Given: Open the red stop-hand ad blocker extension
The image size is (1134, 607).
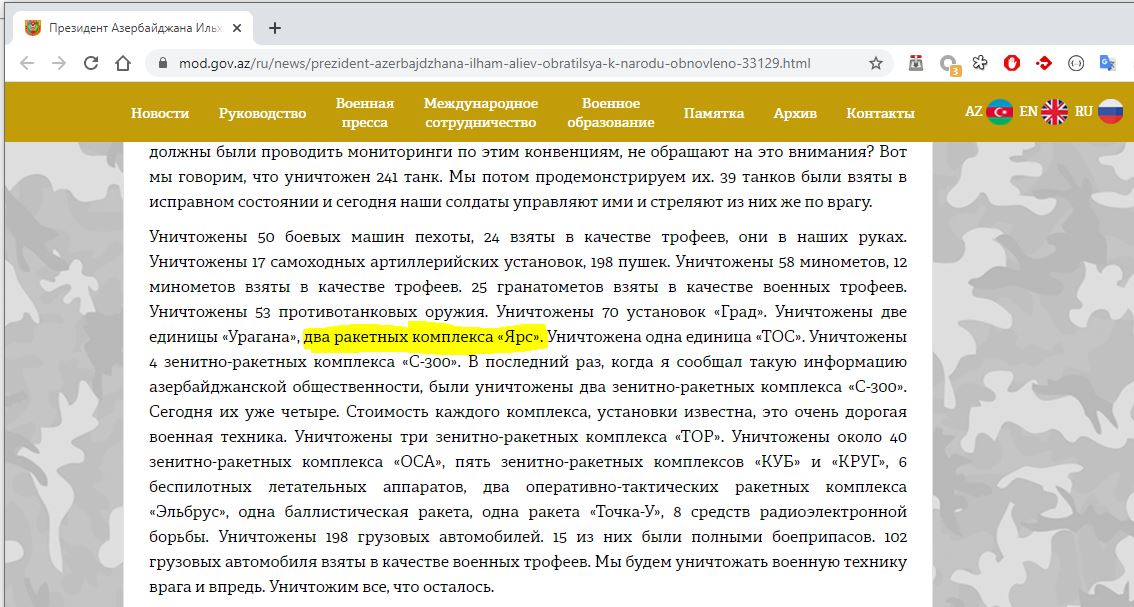Looking at the screenshot, I should tap(1012, 63).
